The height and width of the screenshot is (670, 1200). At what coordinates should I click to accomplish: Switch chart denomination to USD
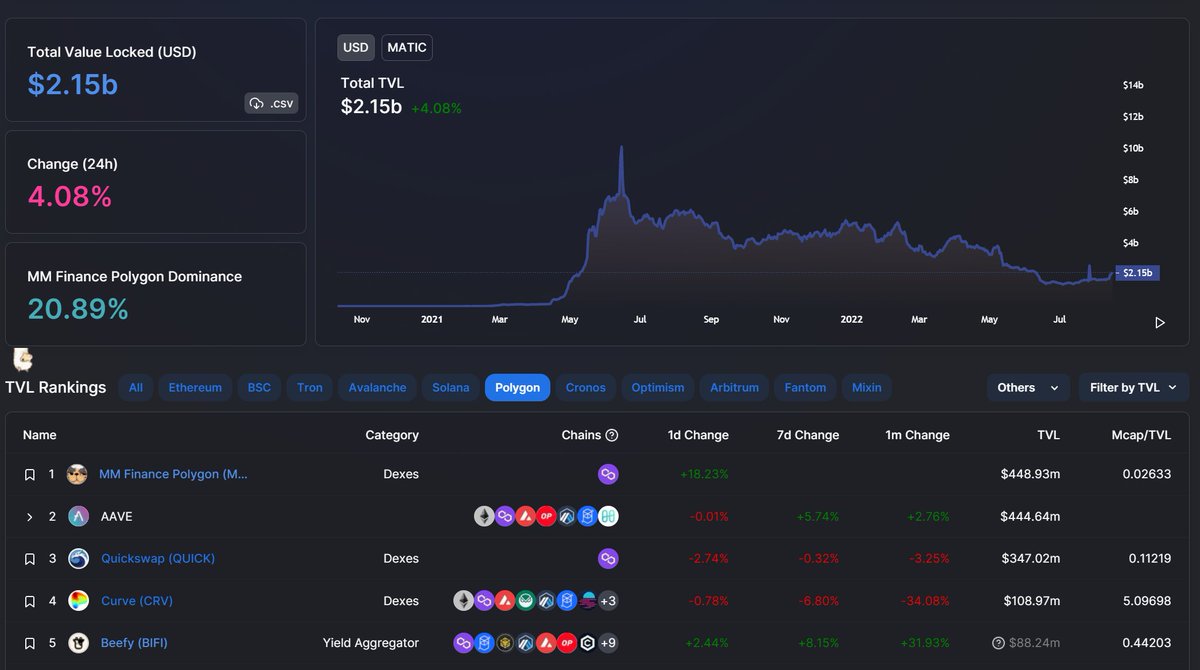coord(356,47)
